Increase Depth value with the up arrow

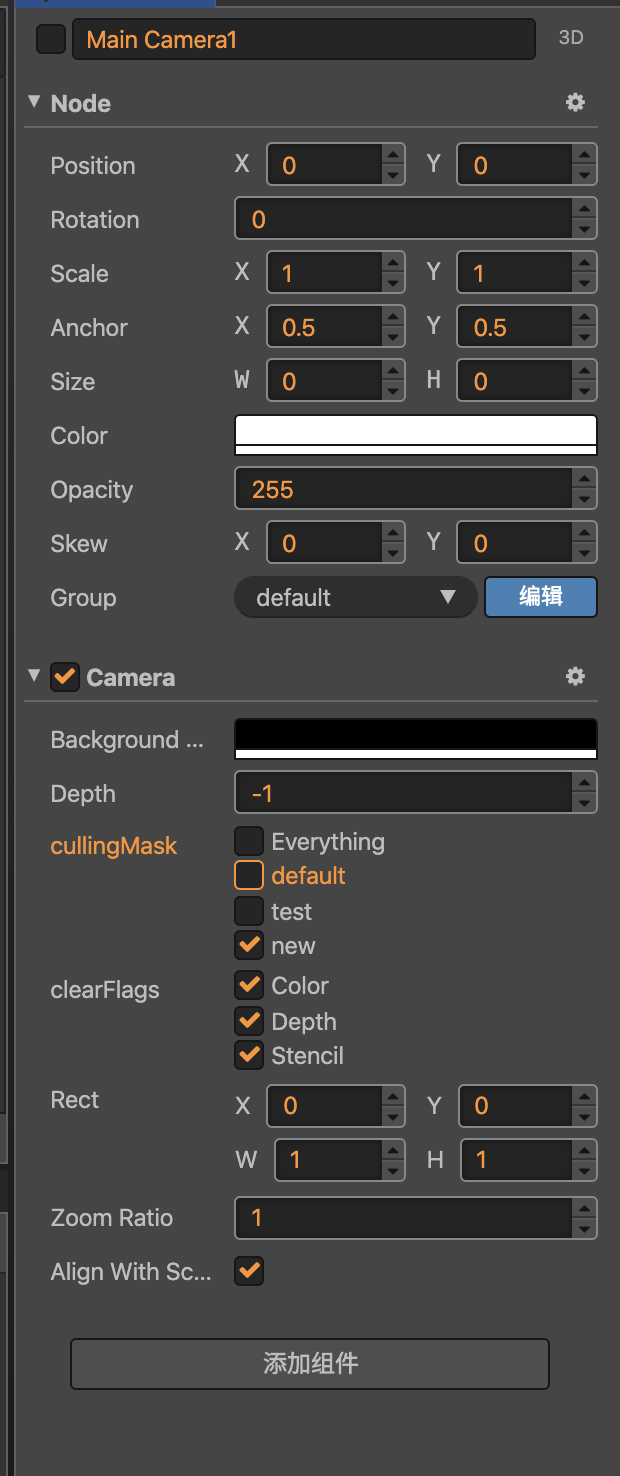[x=585, y=783]
